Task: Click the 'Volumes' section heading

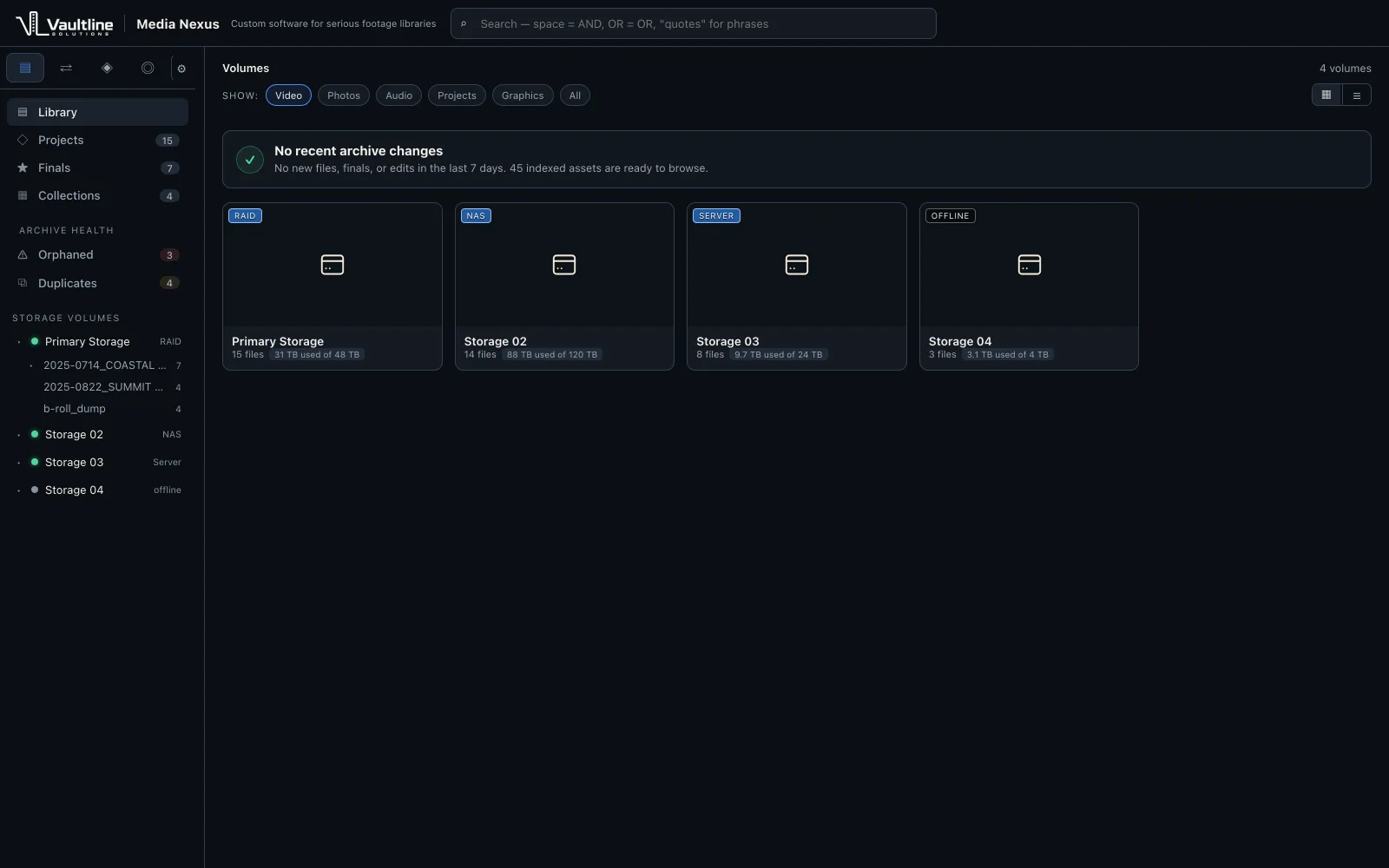Action: coord(246,69)
